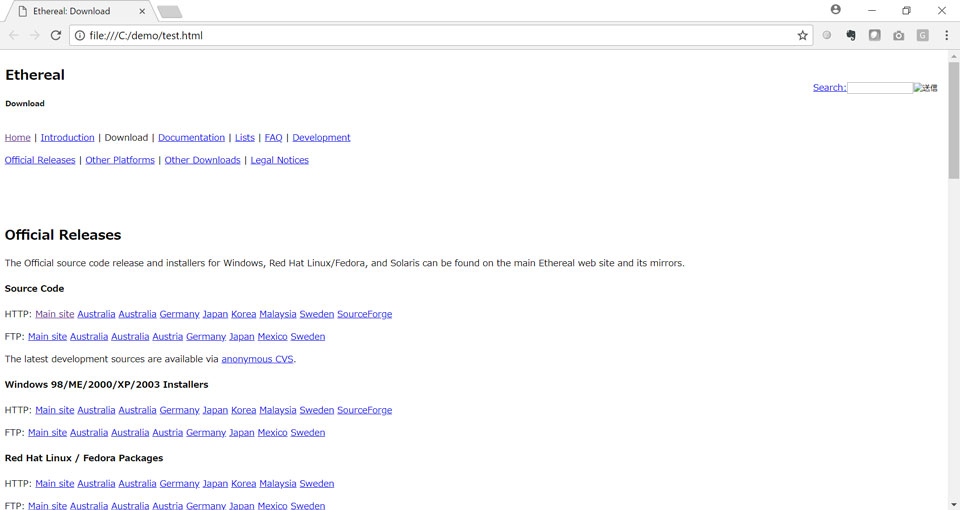Choose Mexico in Source Code FTP row
960x510 pixels.
tap(272, 337)
